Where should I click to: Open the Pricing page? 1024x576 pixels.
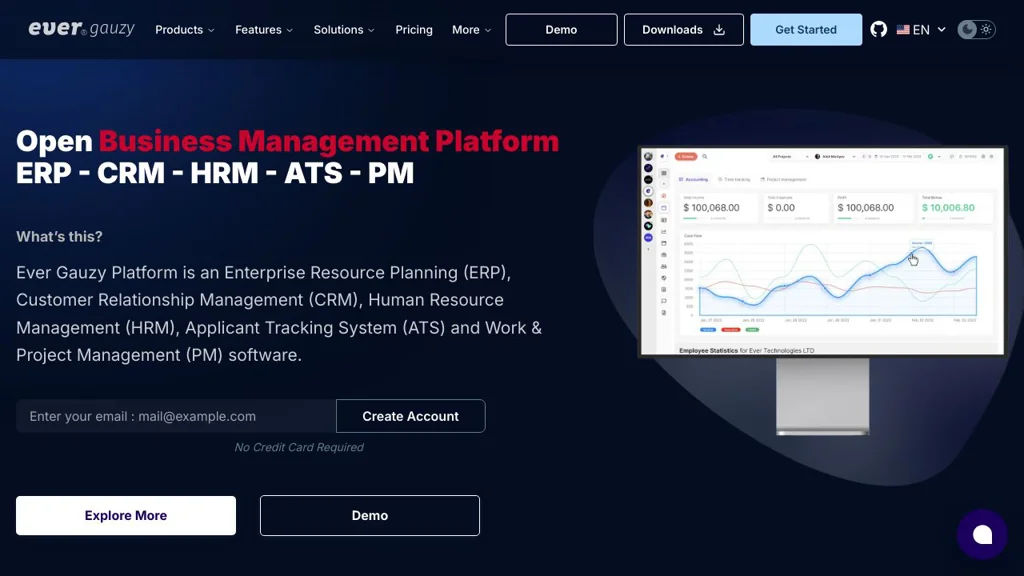(x=414, y=29)
